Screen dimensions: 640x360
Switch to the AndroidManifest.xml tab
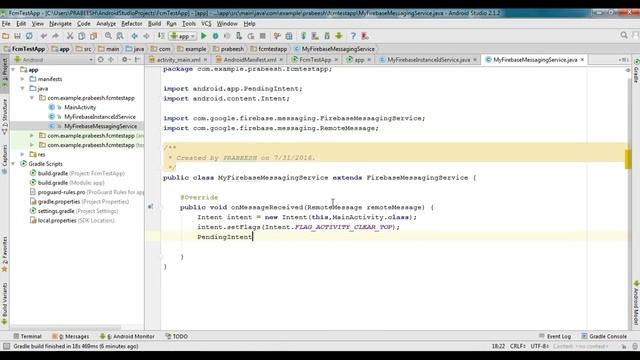point(249,60)
